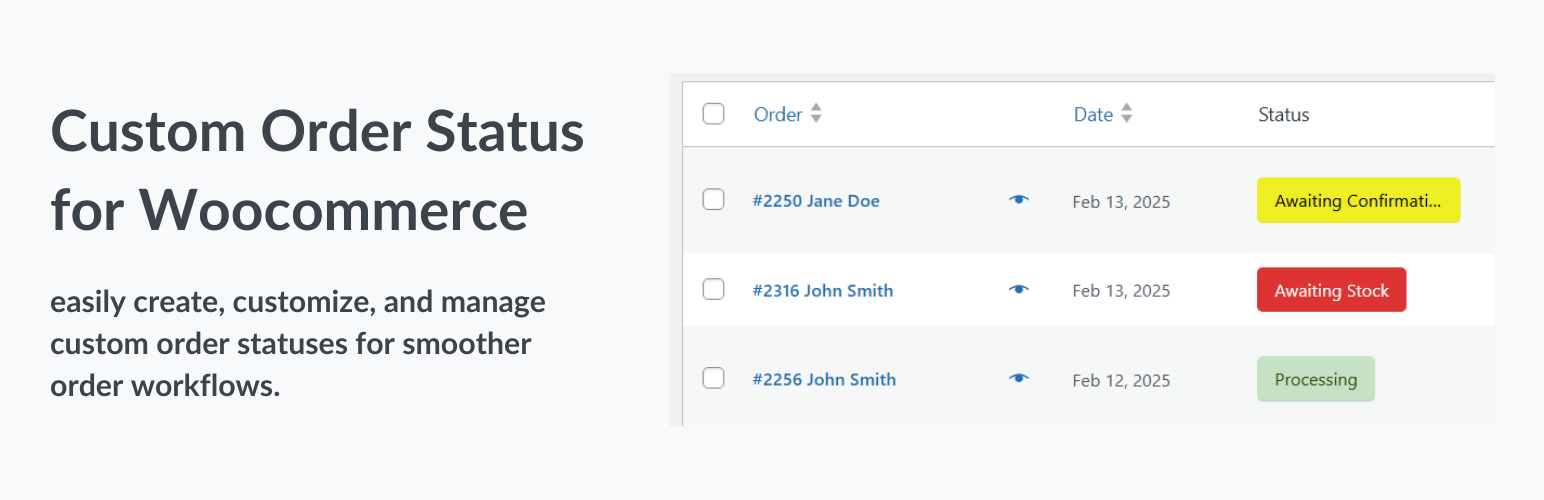Screen dimensions: 1544x500
Task: Tick the select-all orders checkbox in header
Action: coord(713,114)
